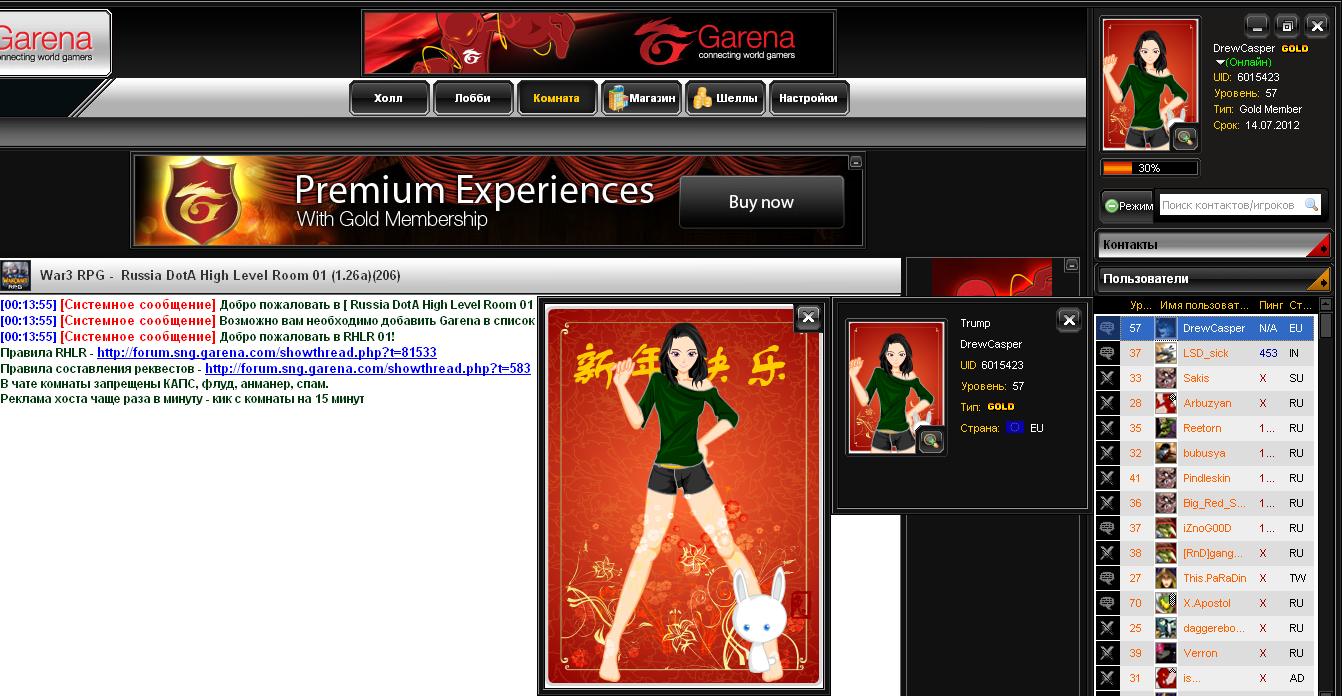
Task: Switch to the Лобби tab
Action: point(472,98)
